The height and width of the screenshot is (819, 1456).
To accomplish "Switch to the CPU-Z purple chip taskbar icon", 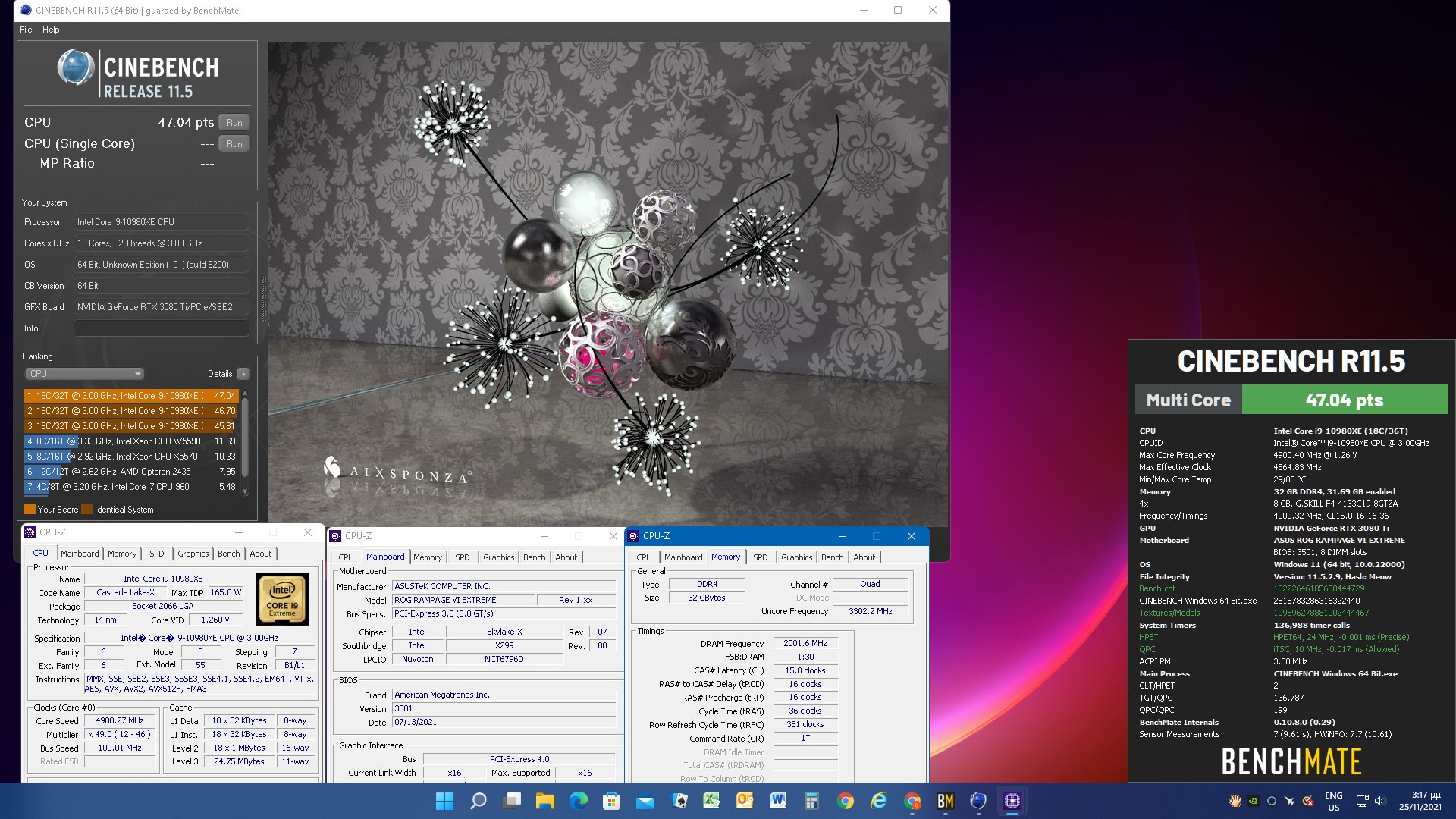I will click(1012, 801).
